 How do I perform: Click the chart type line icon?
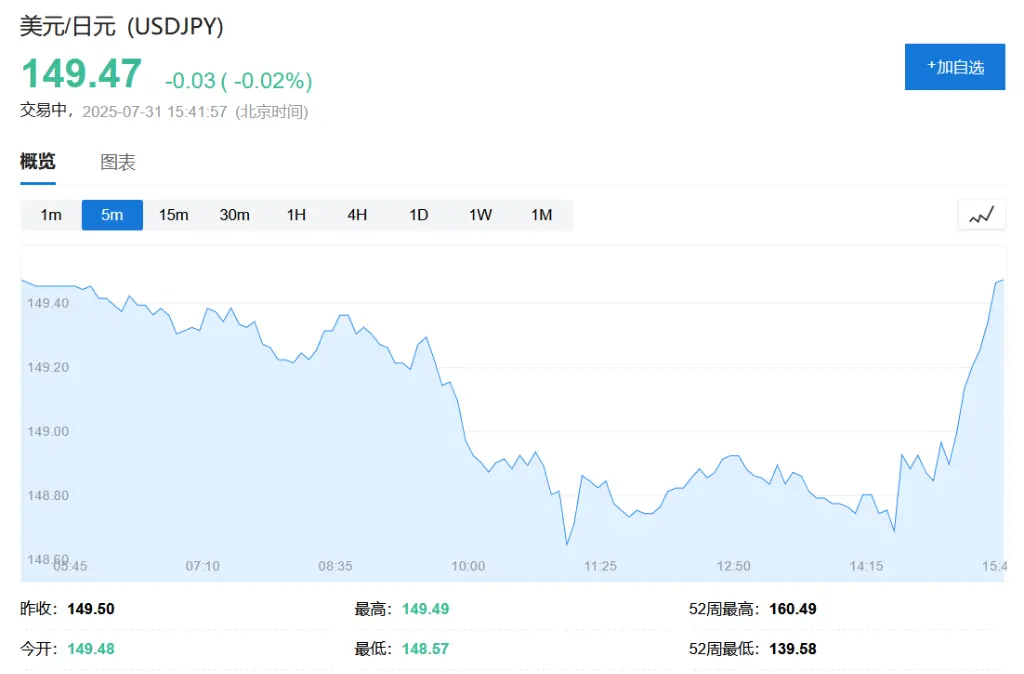981,215
